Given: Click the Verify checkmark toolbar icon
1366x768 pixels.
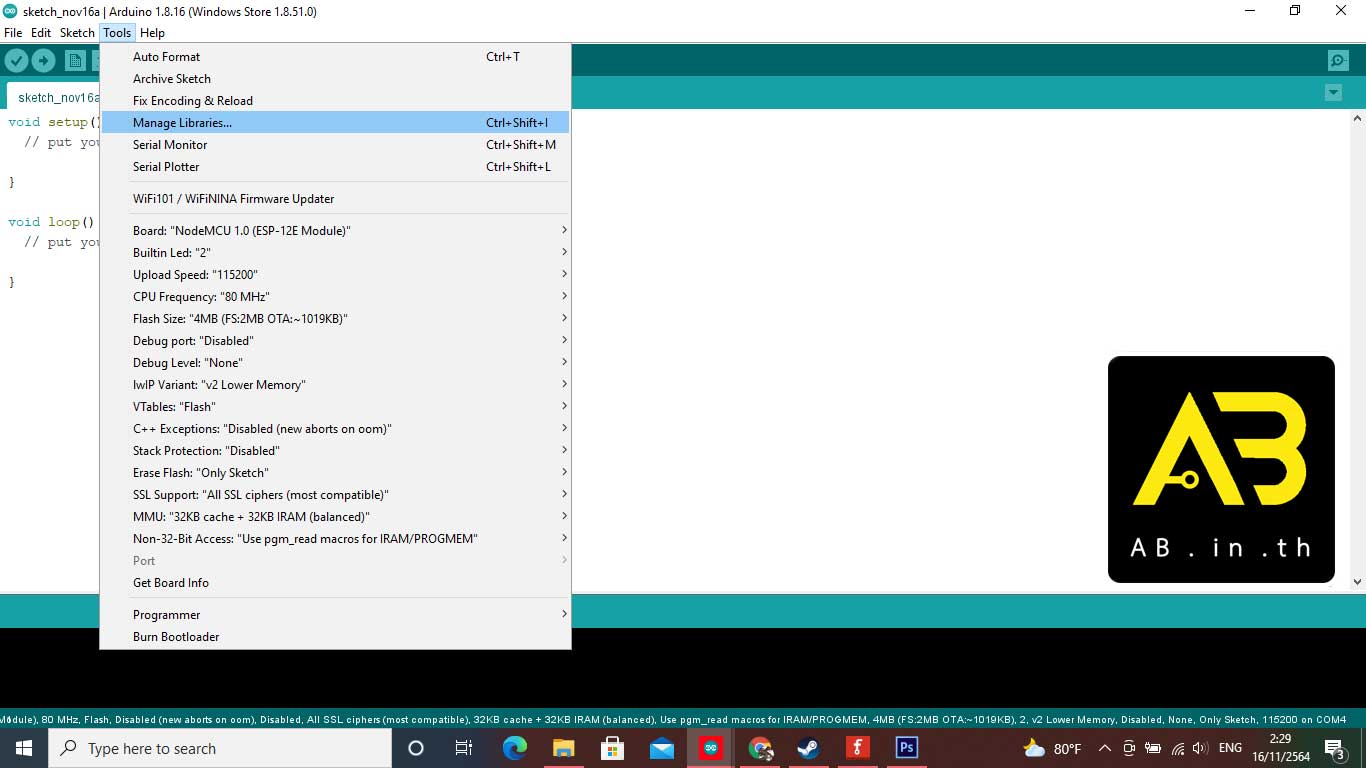Looking at the screenshot, I should tap(16, 61).
